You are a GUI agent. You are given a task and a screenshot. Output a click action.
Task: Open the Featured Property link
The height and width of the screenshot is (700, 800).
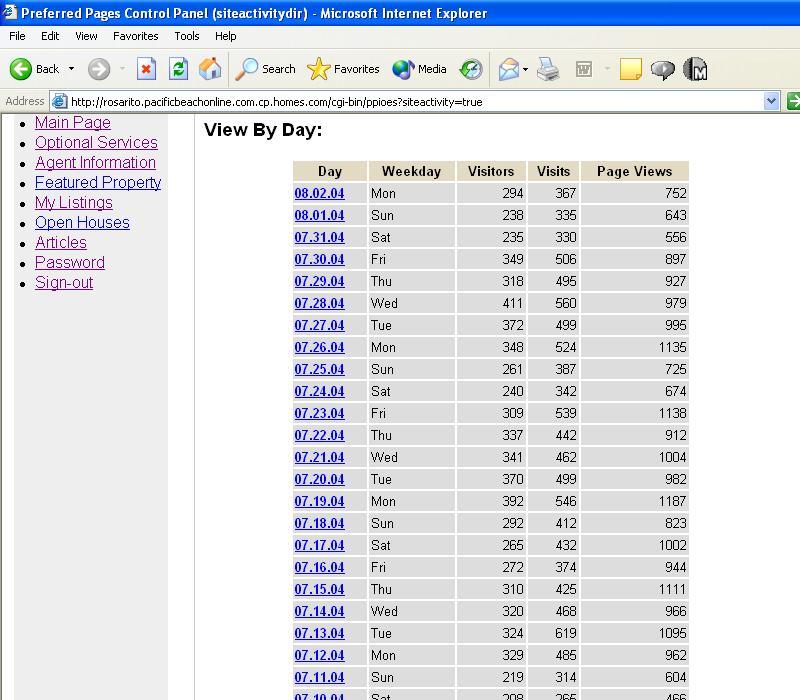pos(98,183)
